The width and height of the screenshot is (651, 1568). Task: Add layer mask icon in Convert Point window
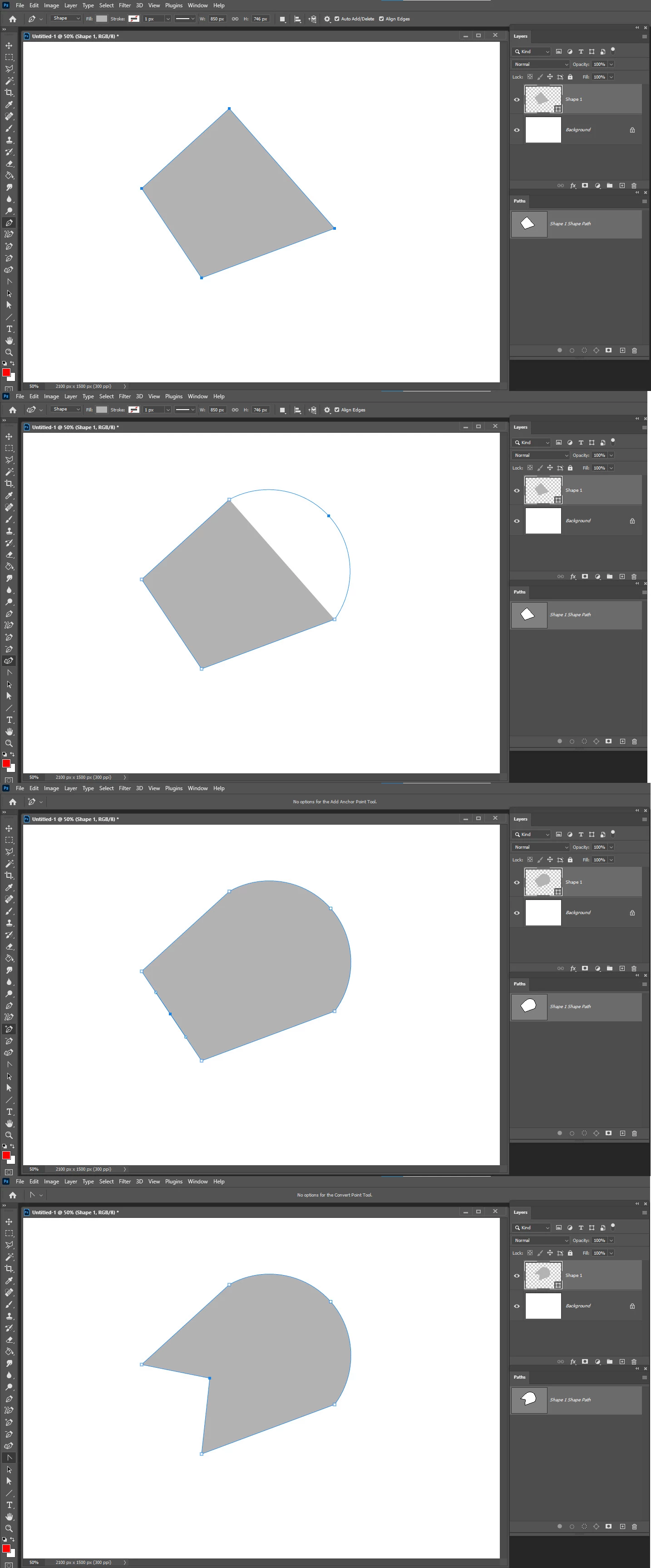click(585, 1362)
